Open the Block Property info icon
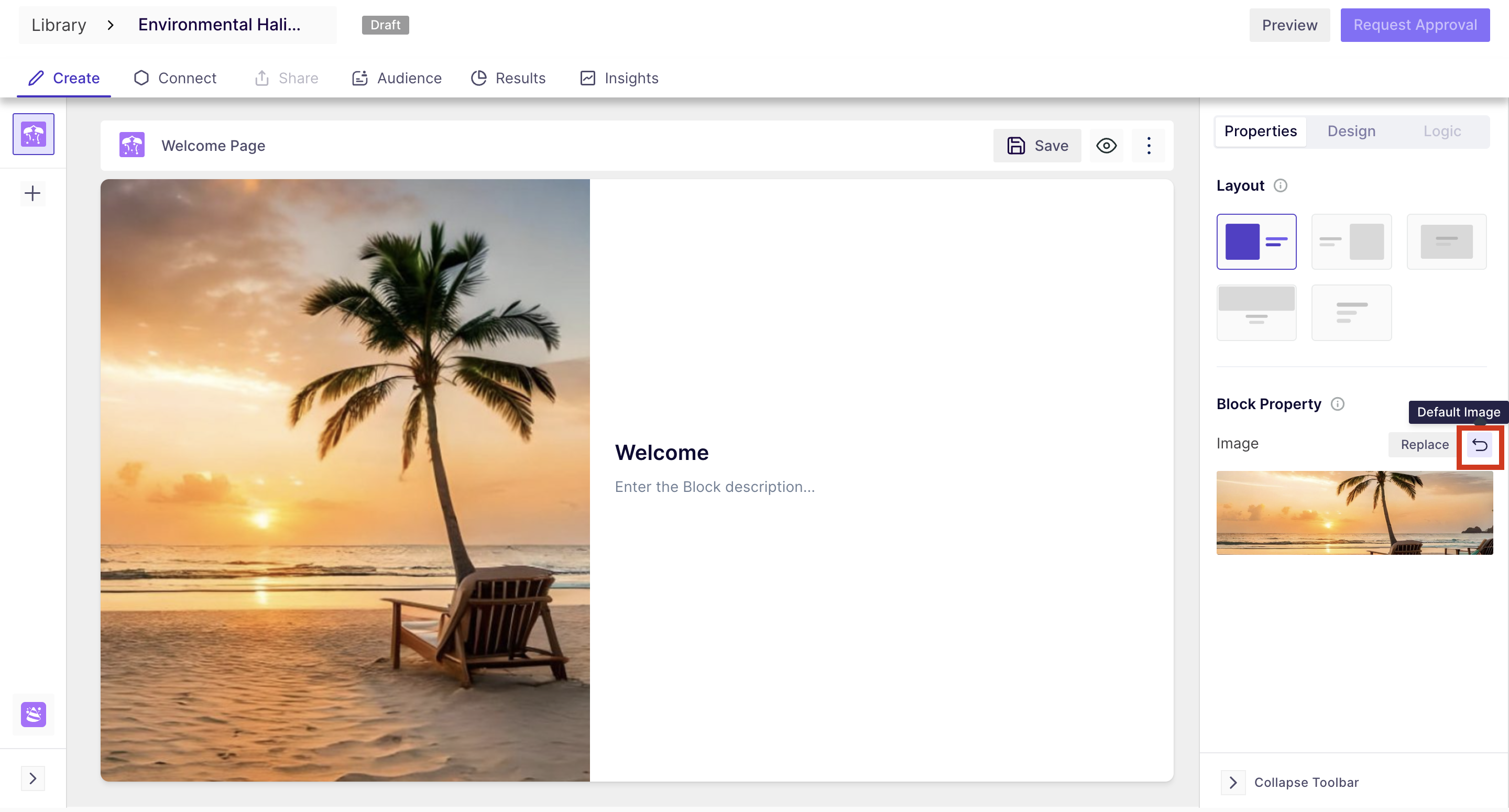The width and height of the screenshot is (1509, 812). (x=1337, y=404)
